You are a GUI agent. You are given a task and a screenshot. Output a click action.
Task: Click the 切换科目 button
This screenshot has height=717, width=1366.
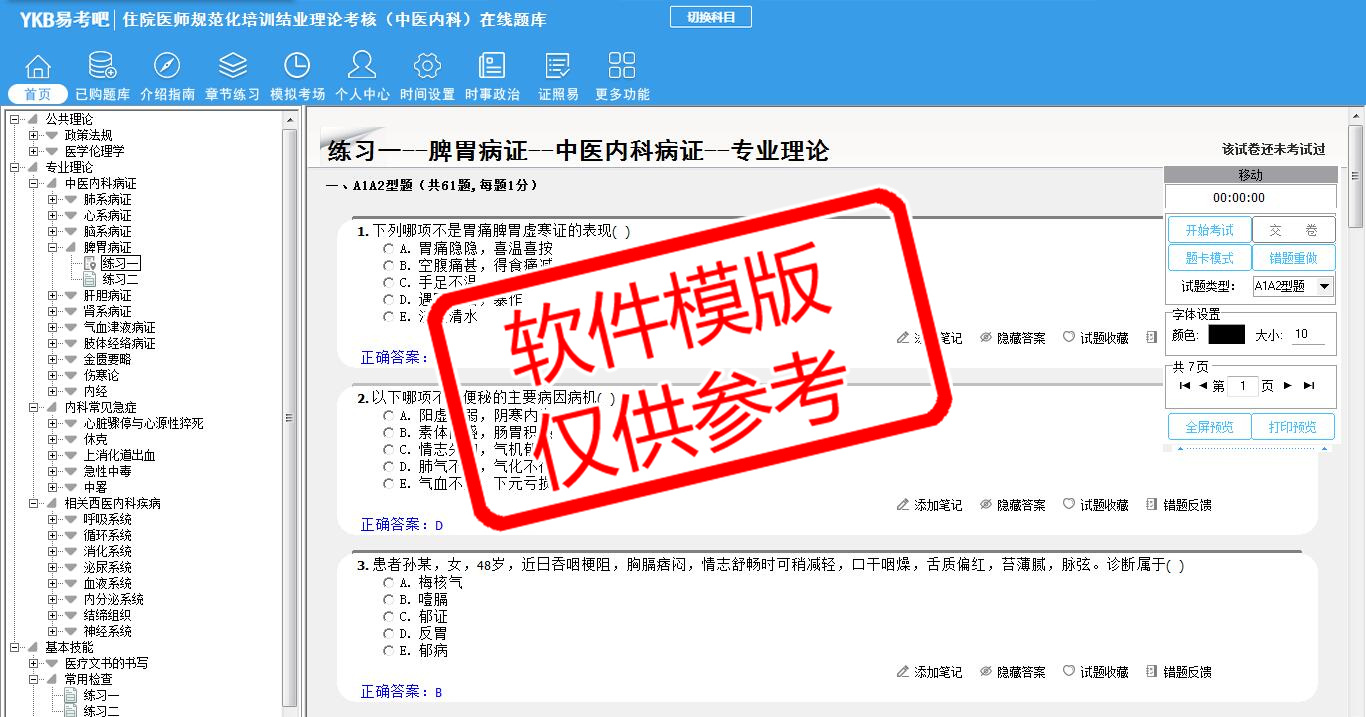pos(710,17)
